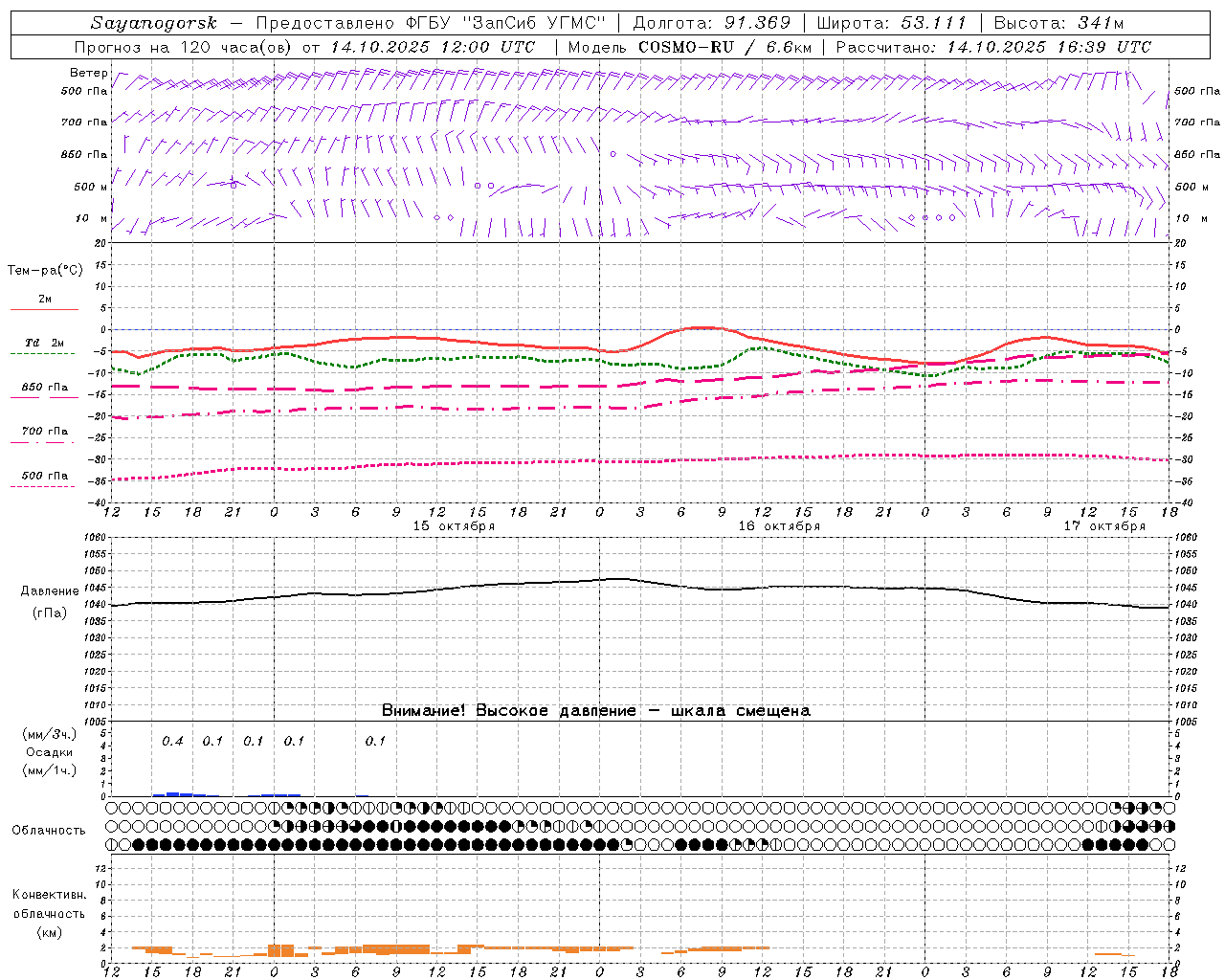Image resolution: width=1225 pixels, height=980 pixels.
Task: Click the Тем-ра(°C) axis title
Action: tap(45, 270)
